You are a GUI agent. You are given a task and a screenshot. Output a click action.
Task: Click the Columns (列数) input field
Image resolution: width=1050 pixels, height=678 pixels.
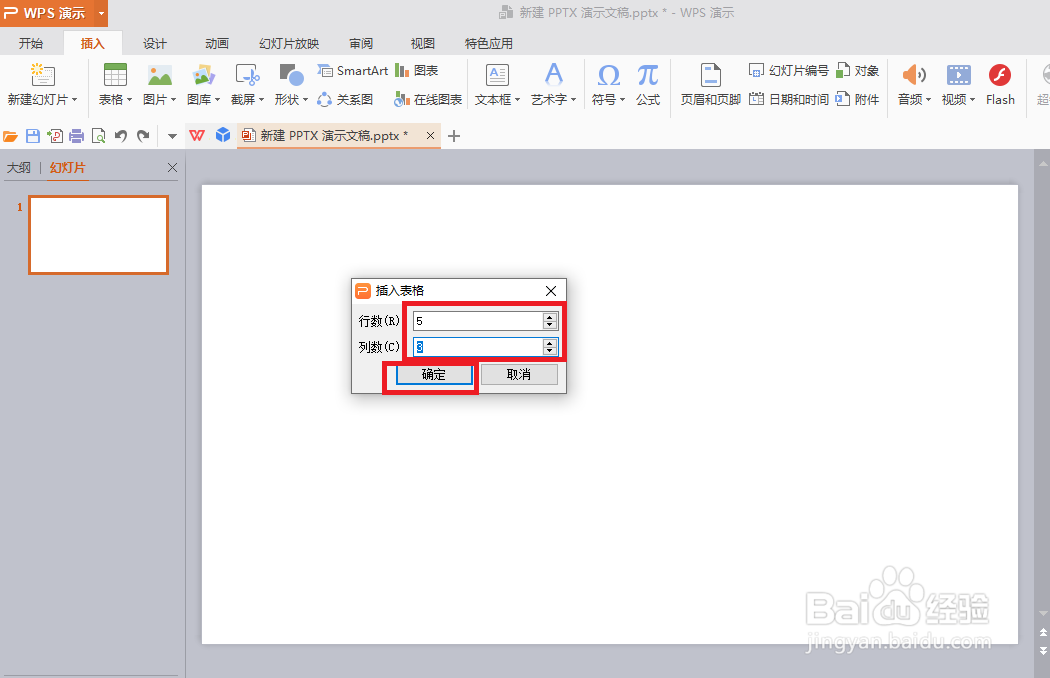(x=478, y=347)
